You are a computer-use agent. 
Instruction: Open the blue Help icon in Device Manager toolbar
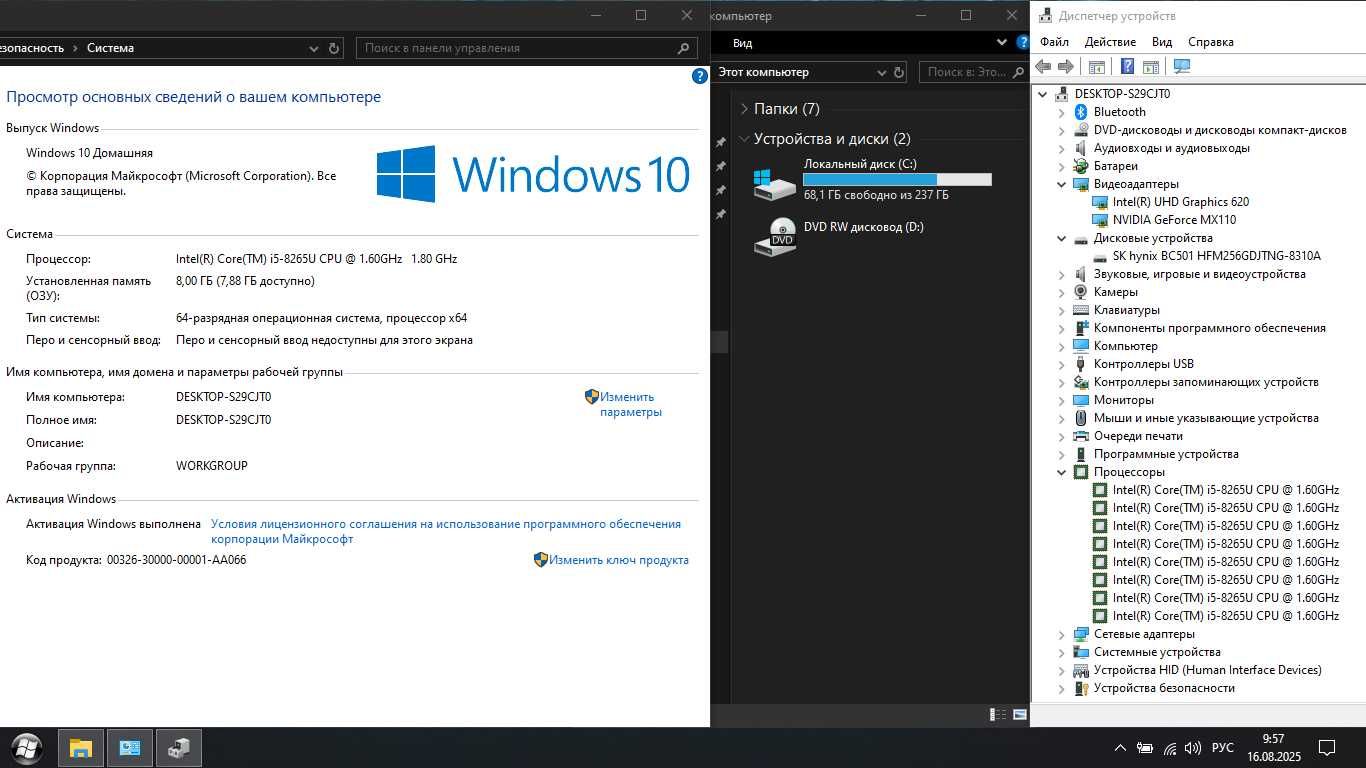pos(1127,67)
